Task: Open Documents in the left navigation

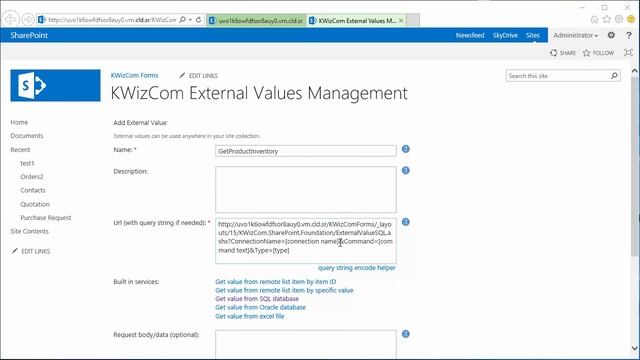Action: click(27, 136)
